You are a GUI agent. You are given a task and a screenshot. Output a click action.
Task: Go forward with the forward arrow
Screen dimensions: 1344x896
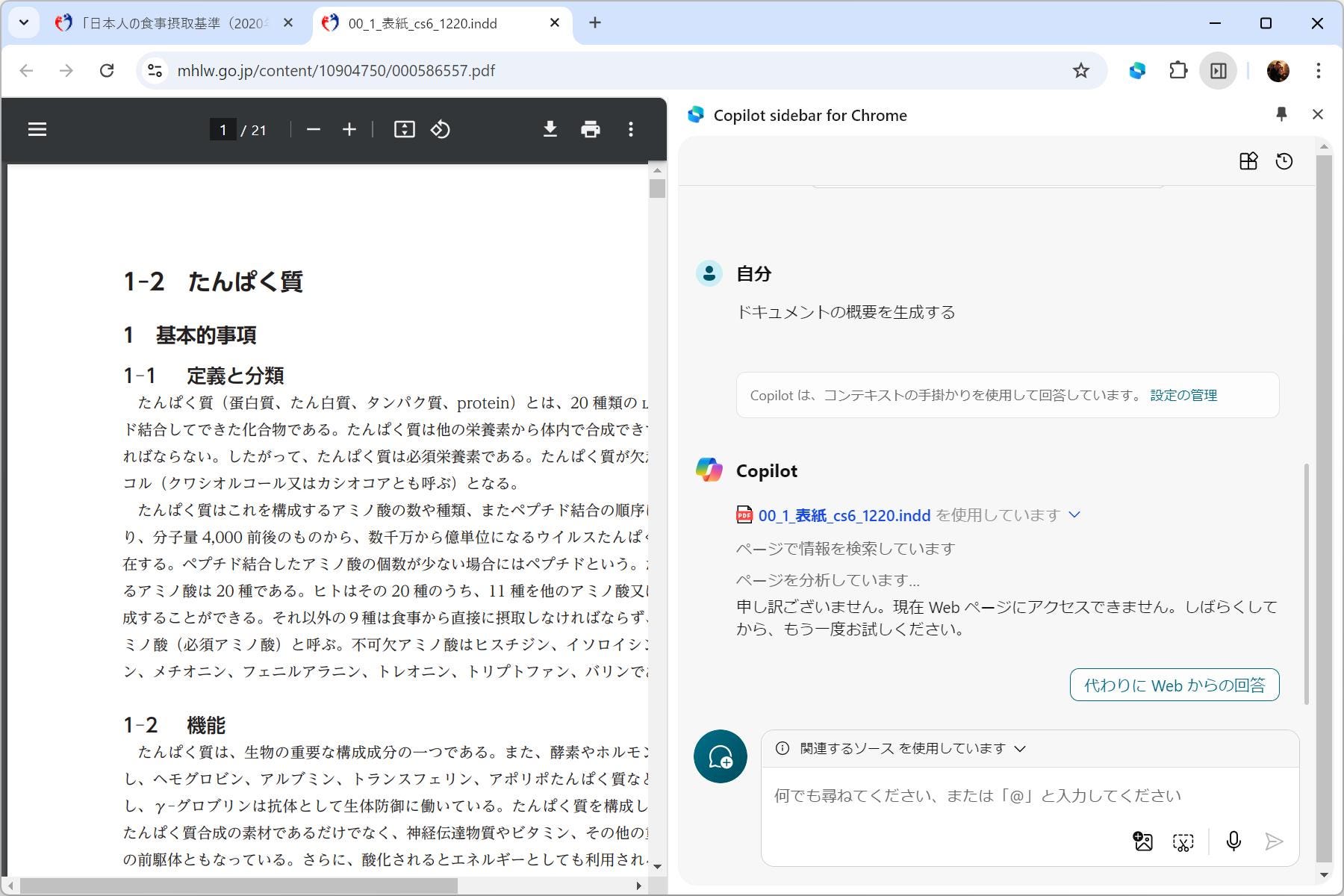pos(66,71)
